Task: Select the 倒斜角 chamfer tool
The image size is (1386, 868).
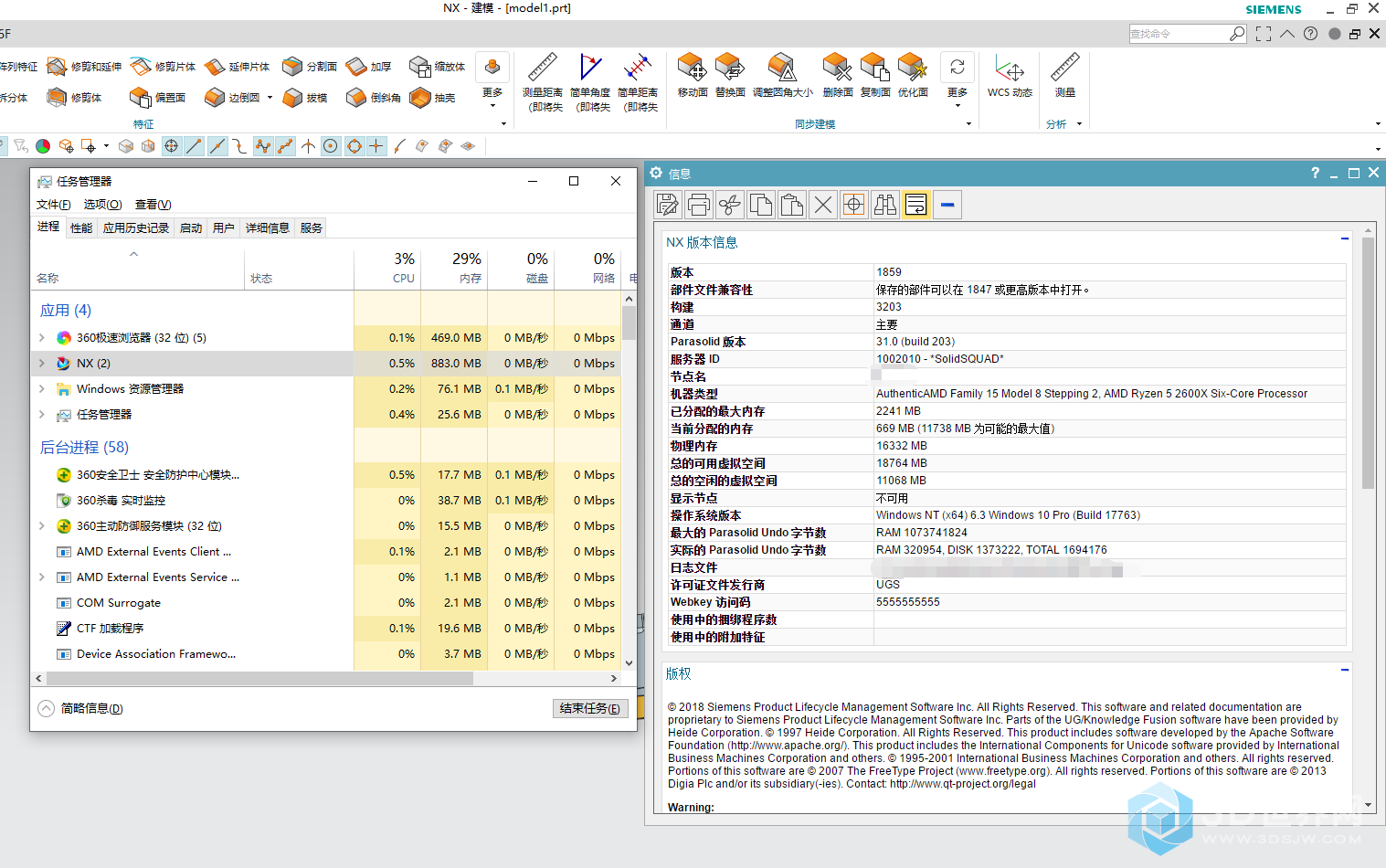Action: coord(374,97)
